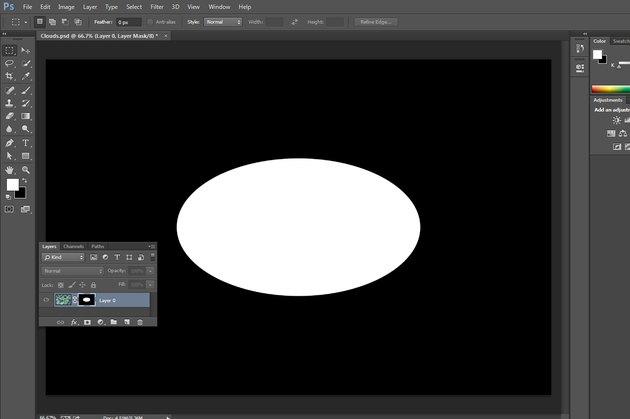Open the File menu
Viewport: 630px width, 419px height.
[27, 7]
